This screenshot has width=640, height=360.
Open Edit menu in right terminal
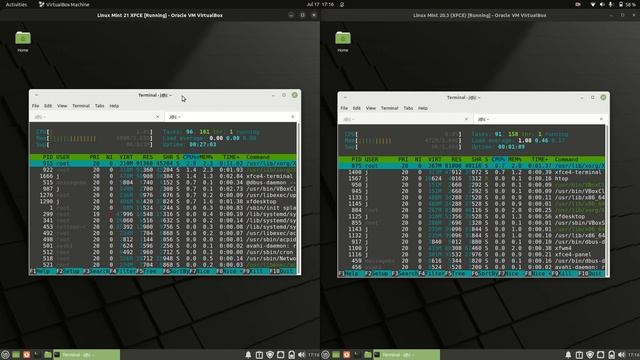coord(356,108)
